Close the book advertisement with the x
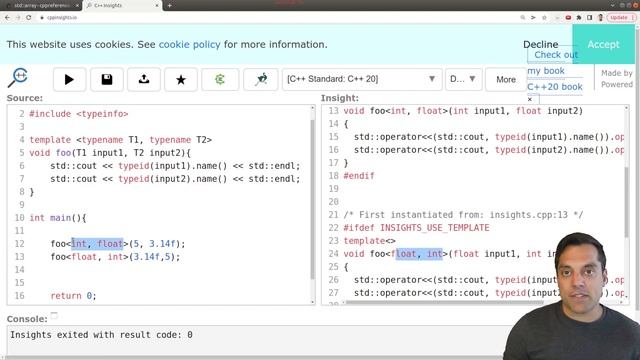This screenshot has height=360, width=640. (x=530, y=99)
